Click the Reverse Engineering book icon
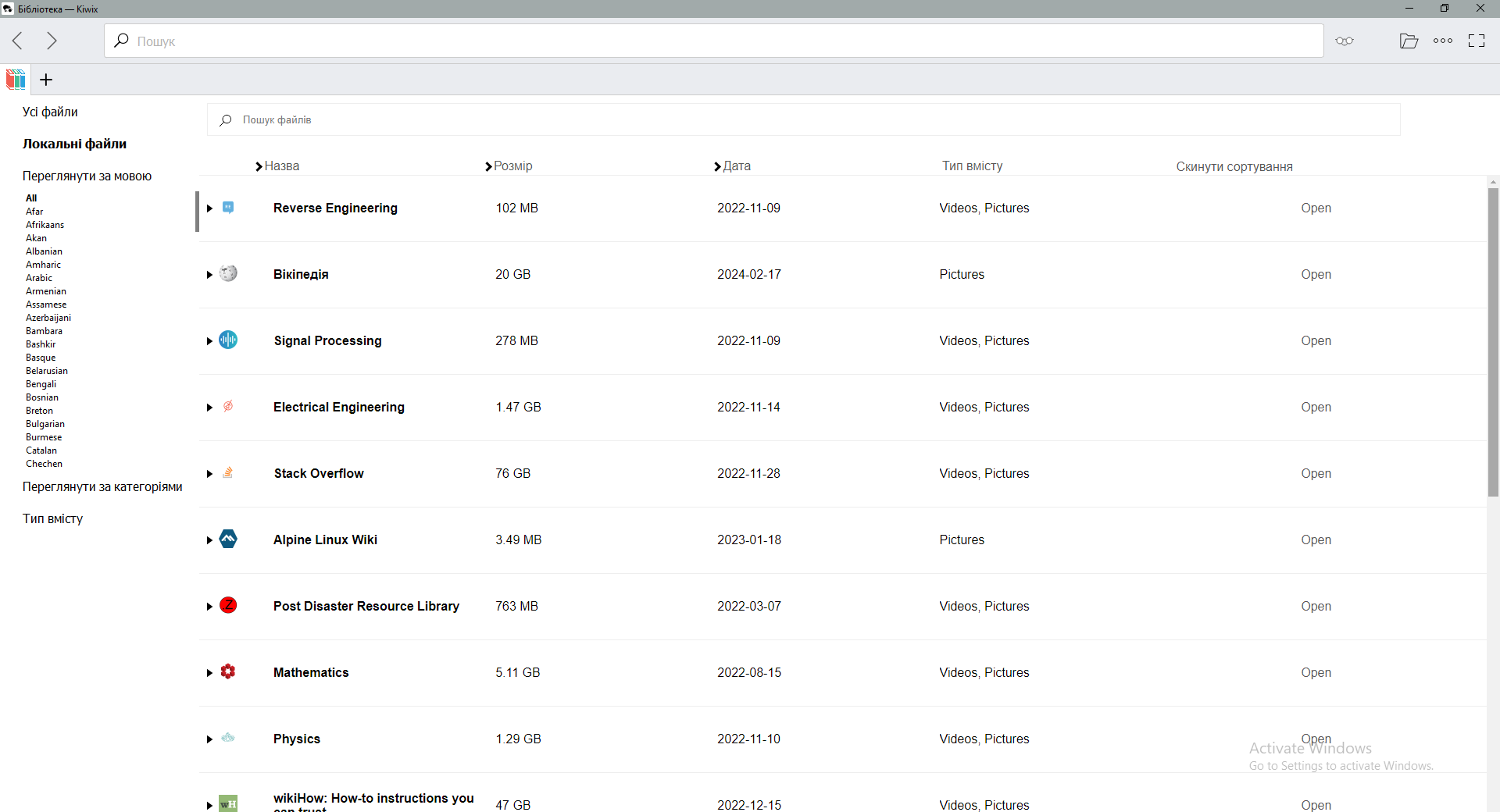Screen dimensions: 1500x812 [x=228, y=207]
